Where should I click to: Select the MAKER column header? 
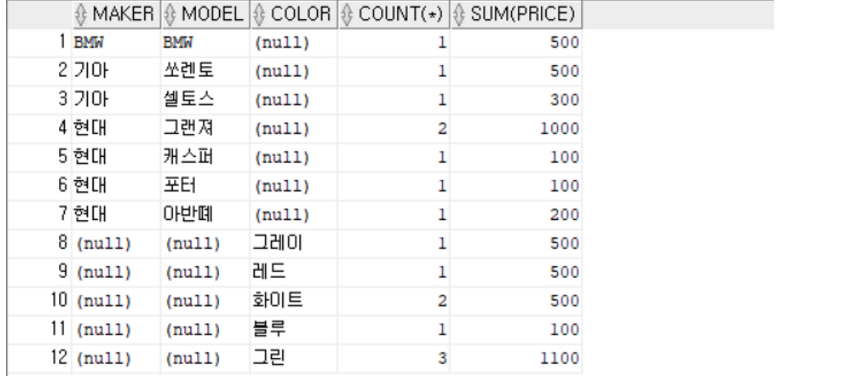pos(117,14)
